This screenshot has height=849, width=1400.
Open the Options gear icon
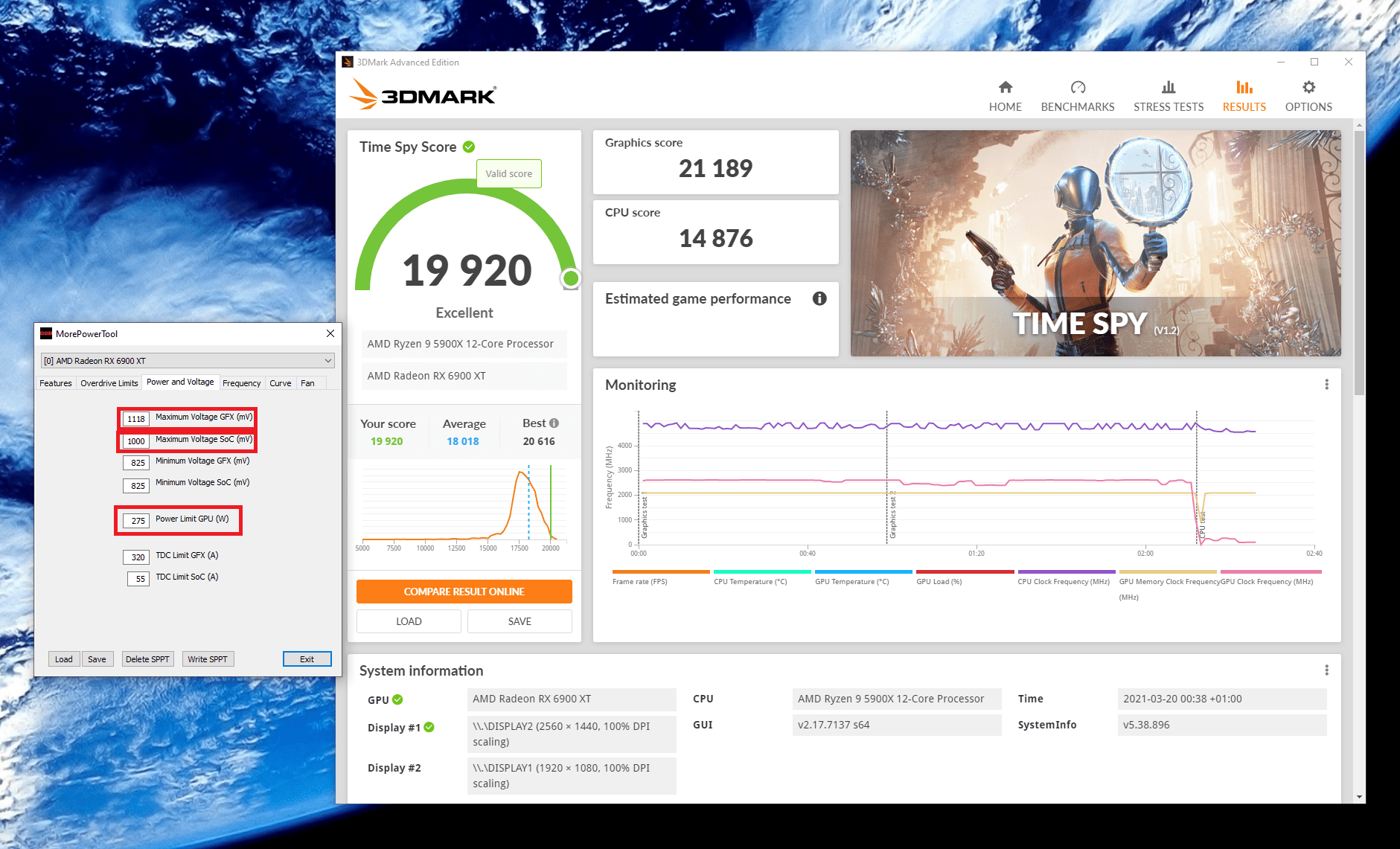point(1308,87)
